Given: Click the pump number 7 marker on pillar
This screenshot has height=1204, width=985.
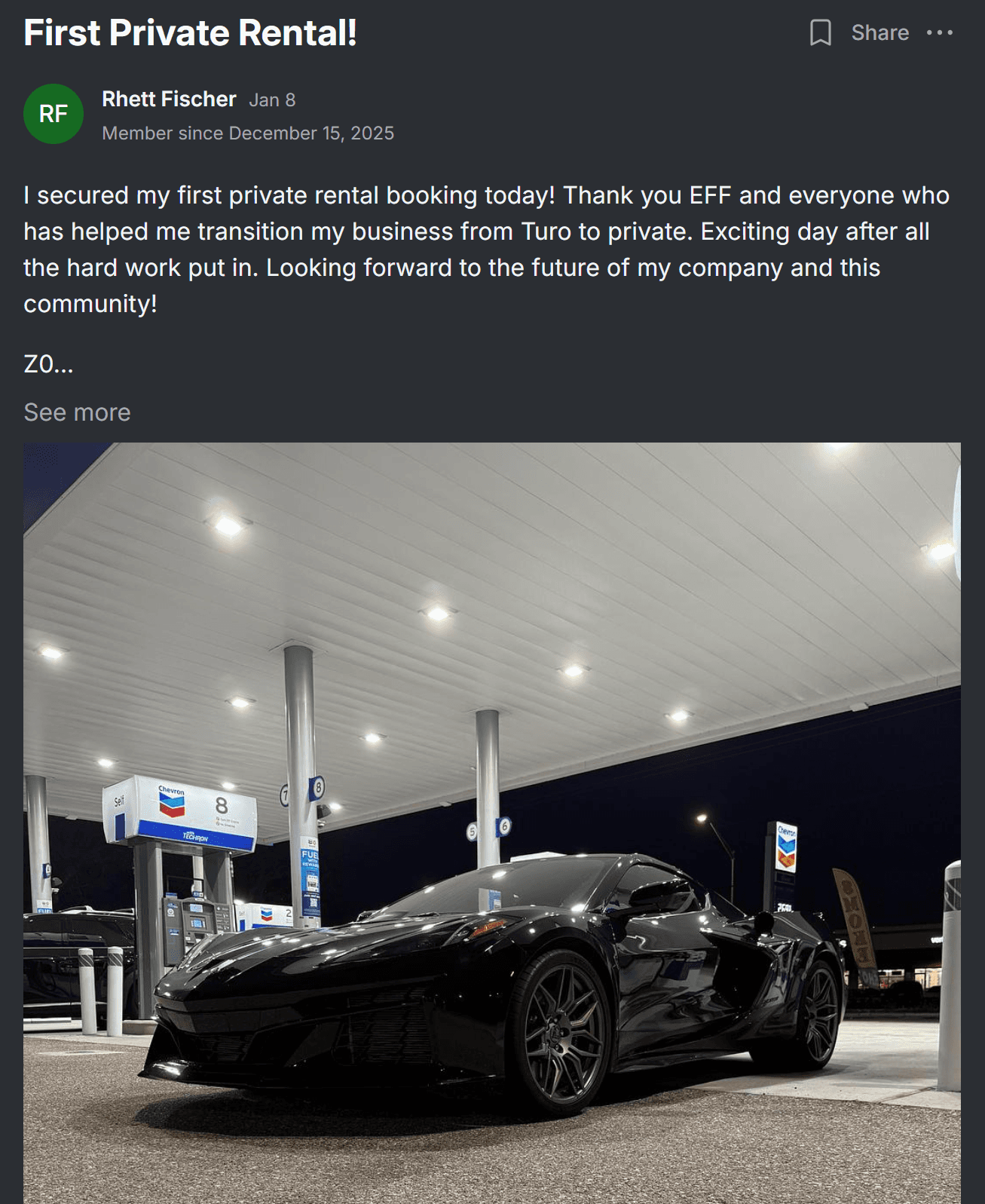Looking at the screenshot, I should coord(285,795).
